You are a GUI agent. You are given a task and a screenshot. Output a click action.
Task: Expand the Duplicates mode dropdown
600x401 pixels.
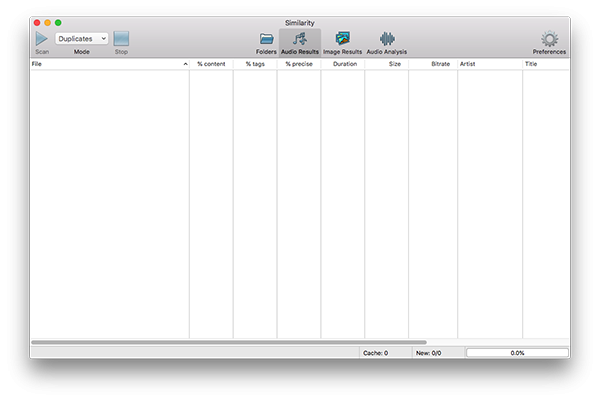(82, 38)
